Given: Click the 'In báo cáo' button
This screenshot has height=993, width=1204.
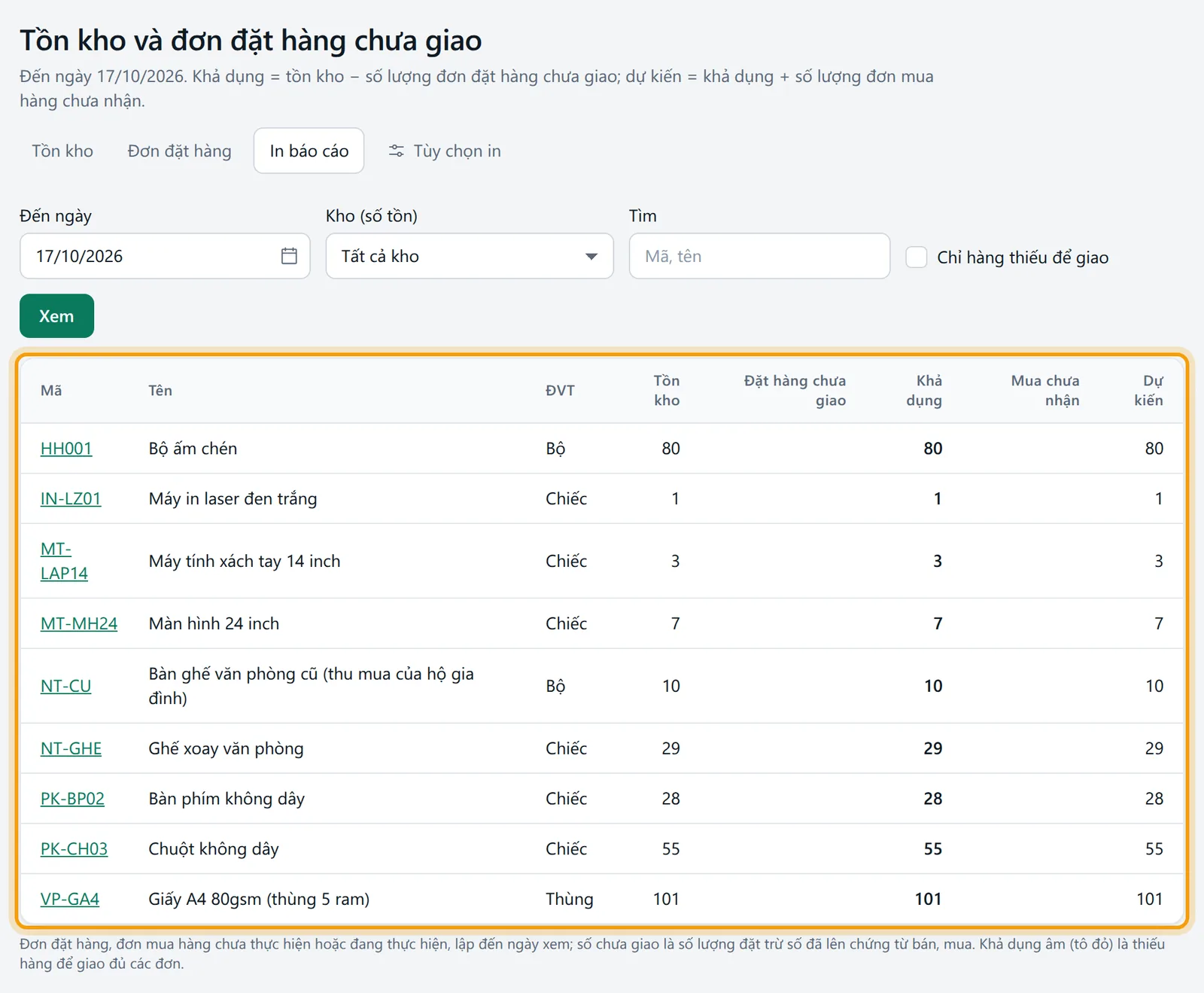Looking at the screenshot, I should tap(309, 151).
